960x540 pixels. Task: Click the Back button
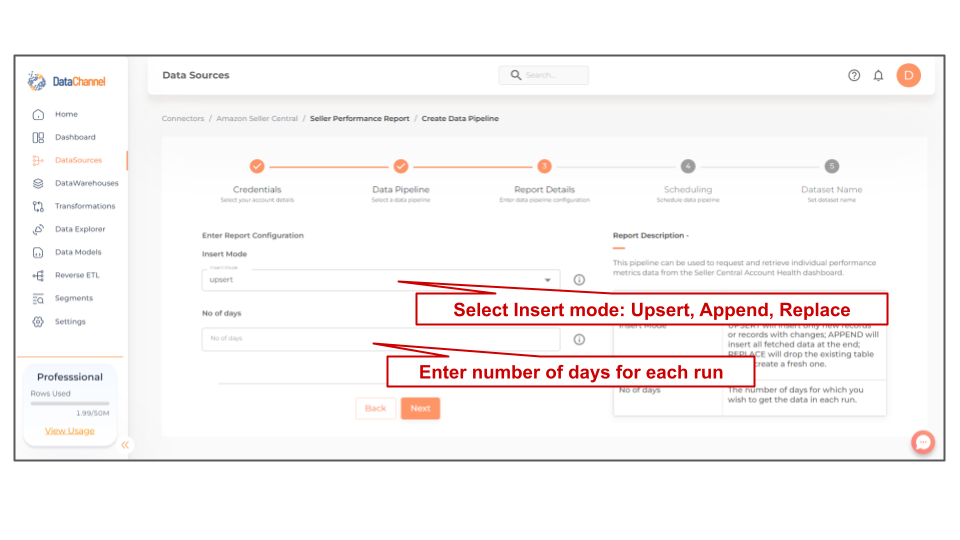pyautogui.click(x=375, y=408)
